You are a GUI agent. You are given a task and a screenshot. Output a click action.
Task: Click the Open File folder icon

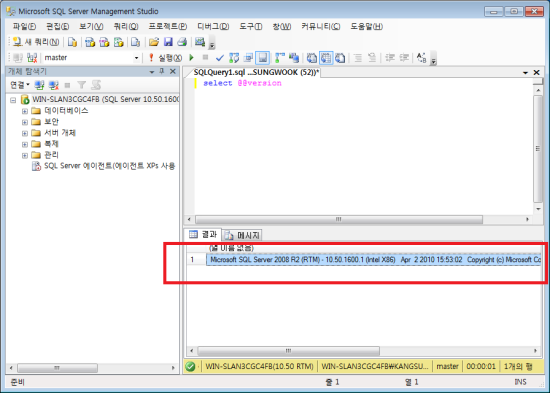[154, 42]
